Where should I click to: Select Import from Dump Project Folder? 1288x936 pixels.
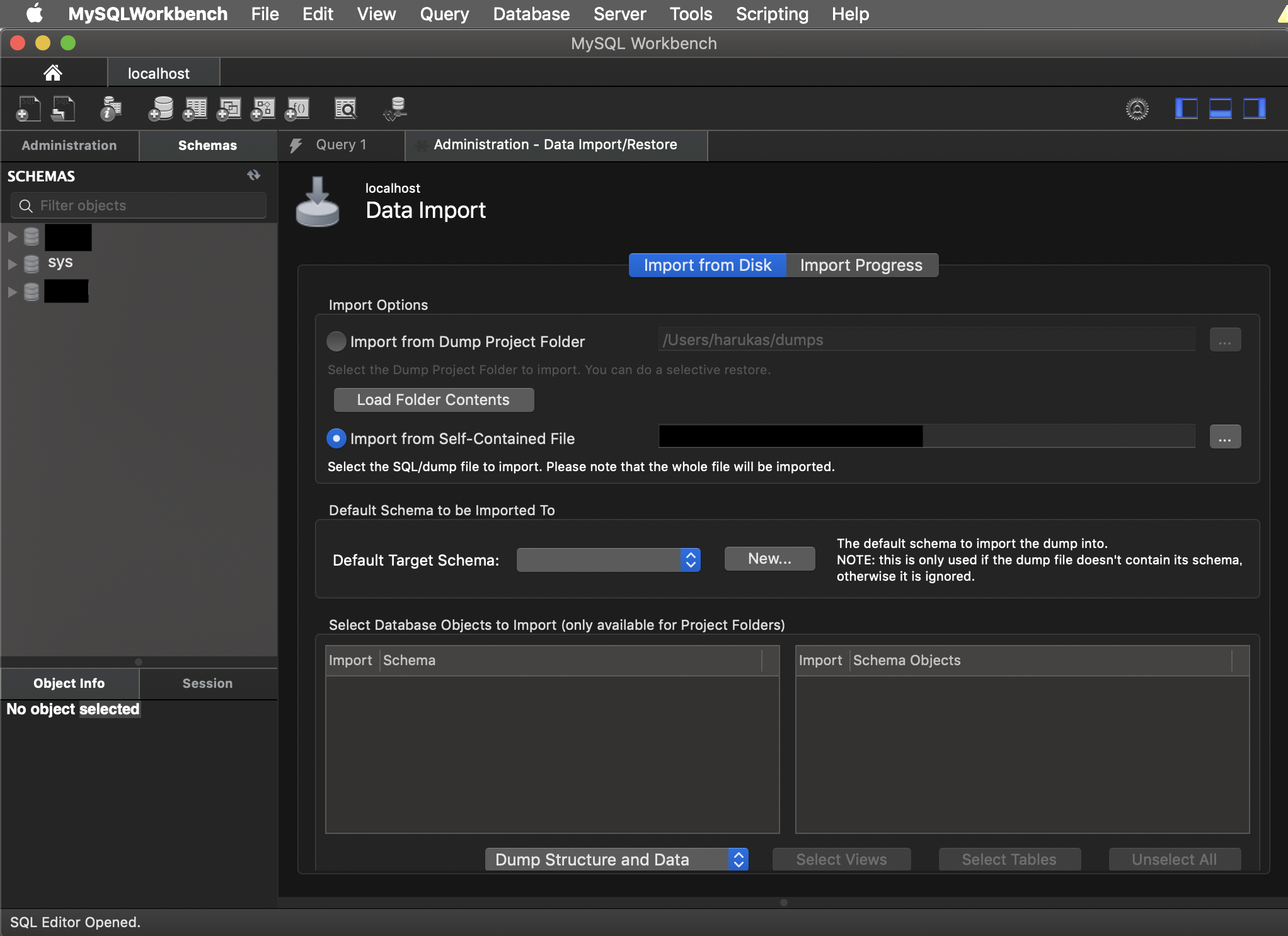coord(336,341)
